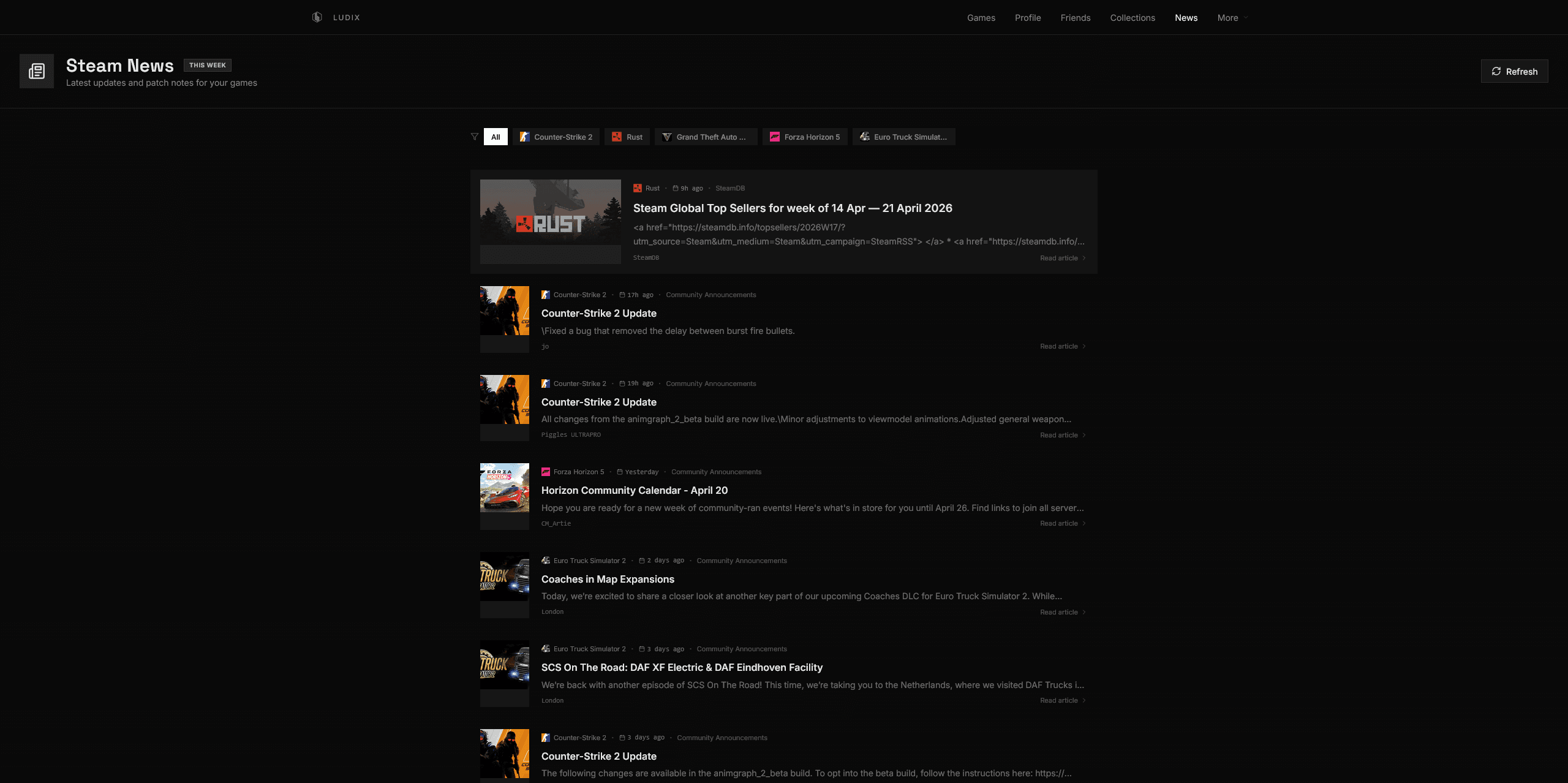Image resolution: width=1568 pixels, height=783 pixels.
Task: Click the SteamDB source label in Rust post
Action: (x=730, y=188)
